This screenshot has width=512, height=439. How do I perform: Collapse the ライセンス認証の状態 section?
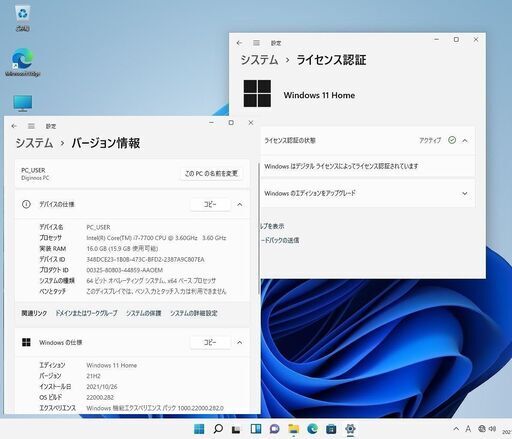click(x=465, y=140)
